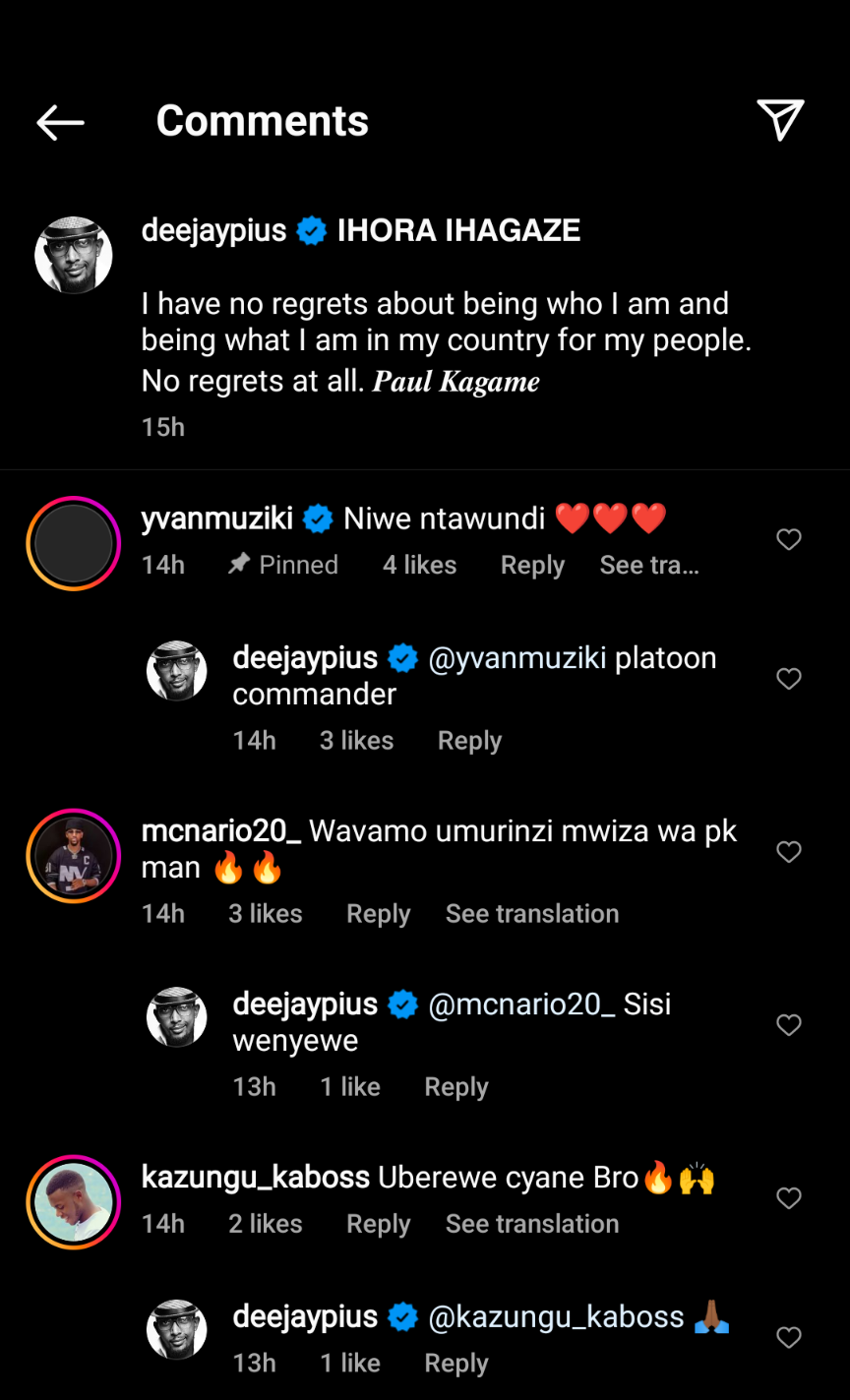Viewport: 850px width, 1400px height.
Task: View '4 likes' on yvanmuziki's comment
Action: click(419, 565)
